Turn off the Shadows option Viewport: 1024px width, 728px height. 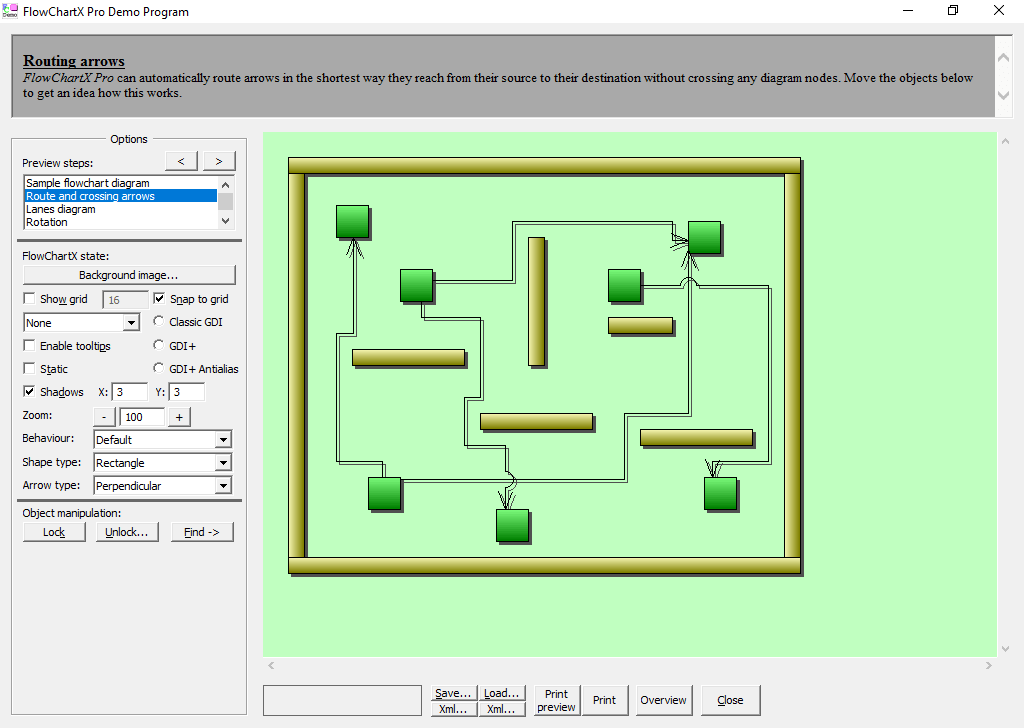28,391
